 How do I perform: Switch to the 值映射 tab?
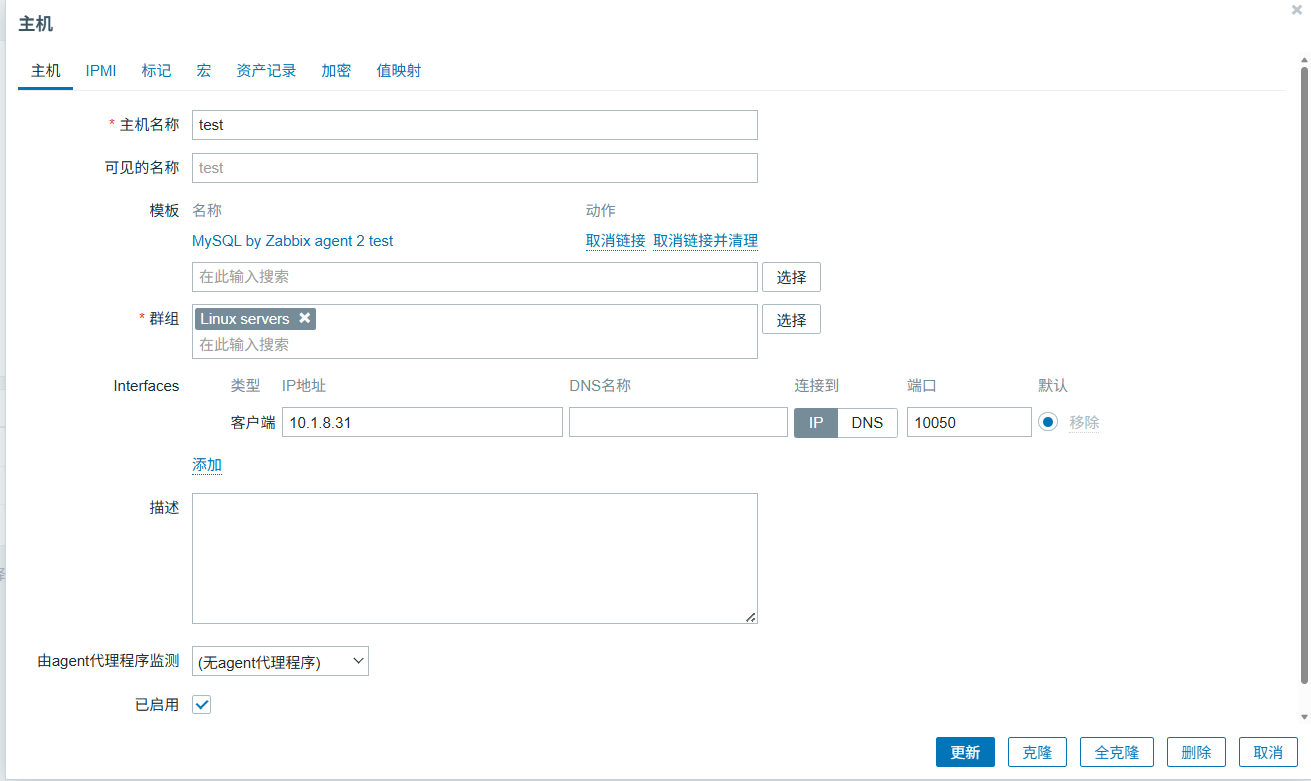(x=399, y=71)
